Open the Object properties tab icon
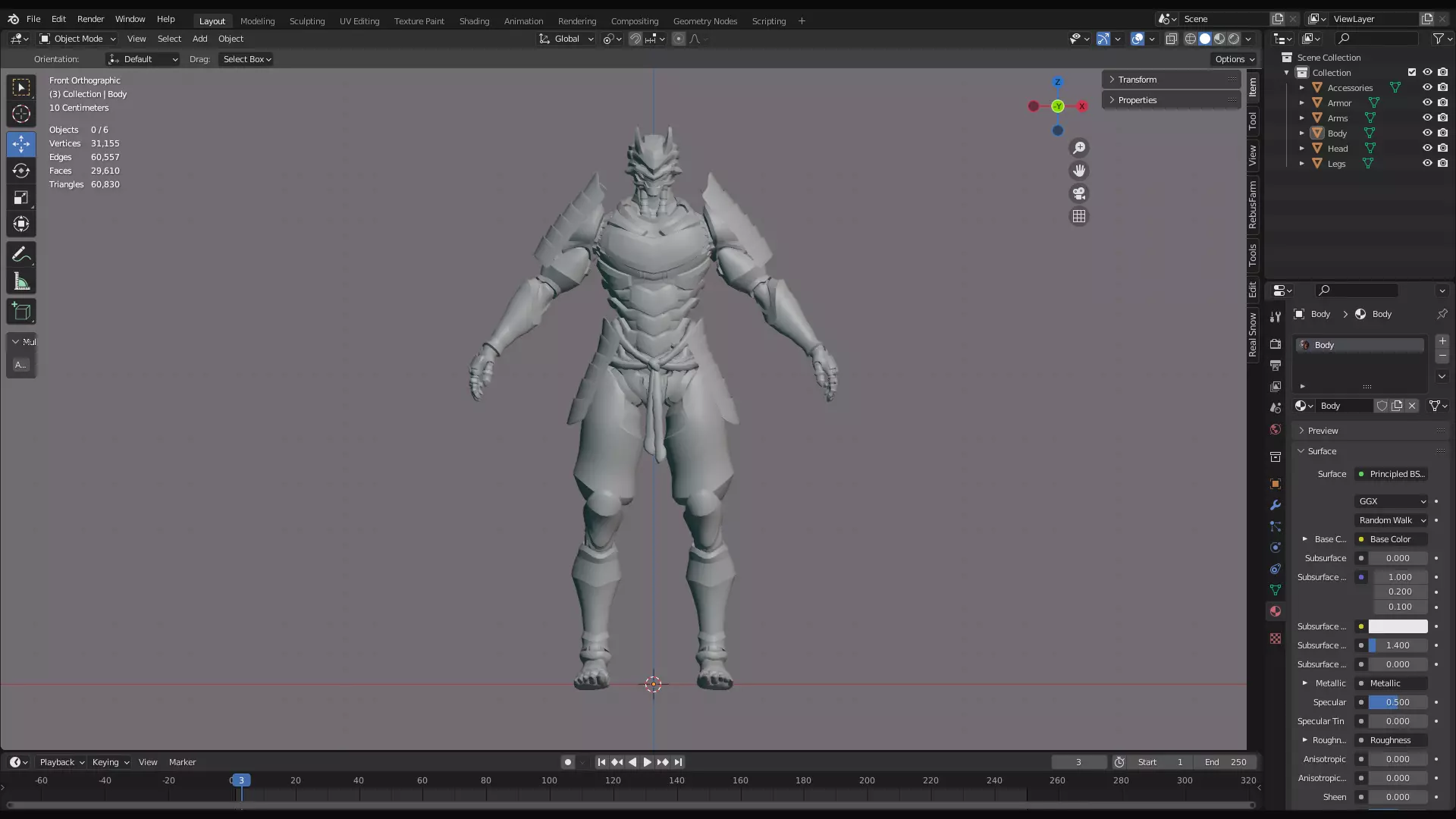This screenshot has height=819, width=1456. (x=1276, y=484)
